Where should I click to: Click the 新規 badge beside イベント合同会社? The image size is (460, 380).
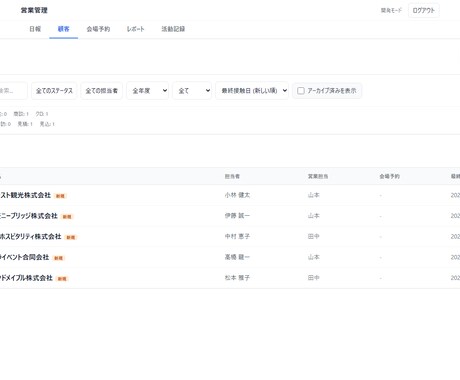coord(58,258)
